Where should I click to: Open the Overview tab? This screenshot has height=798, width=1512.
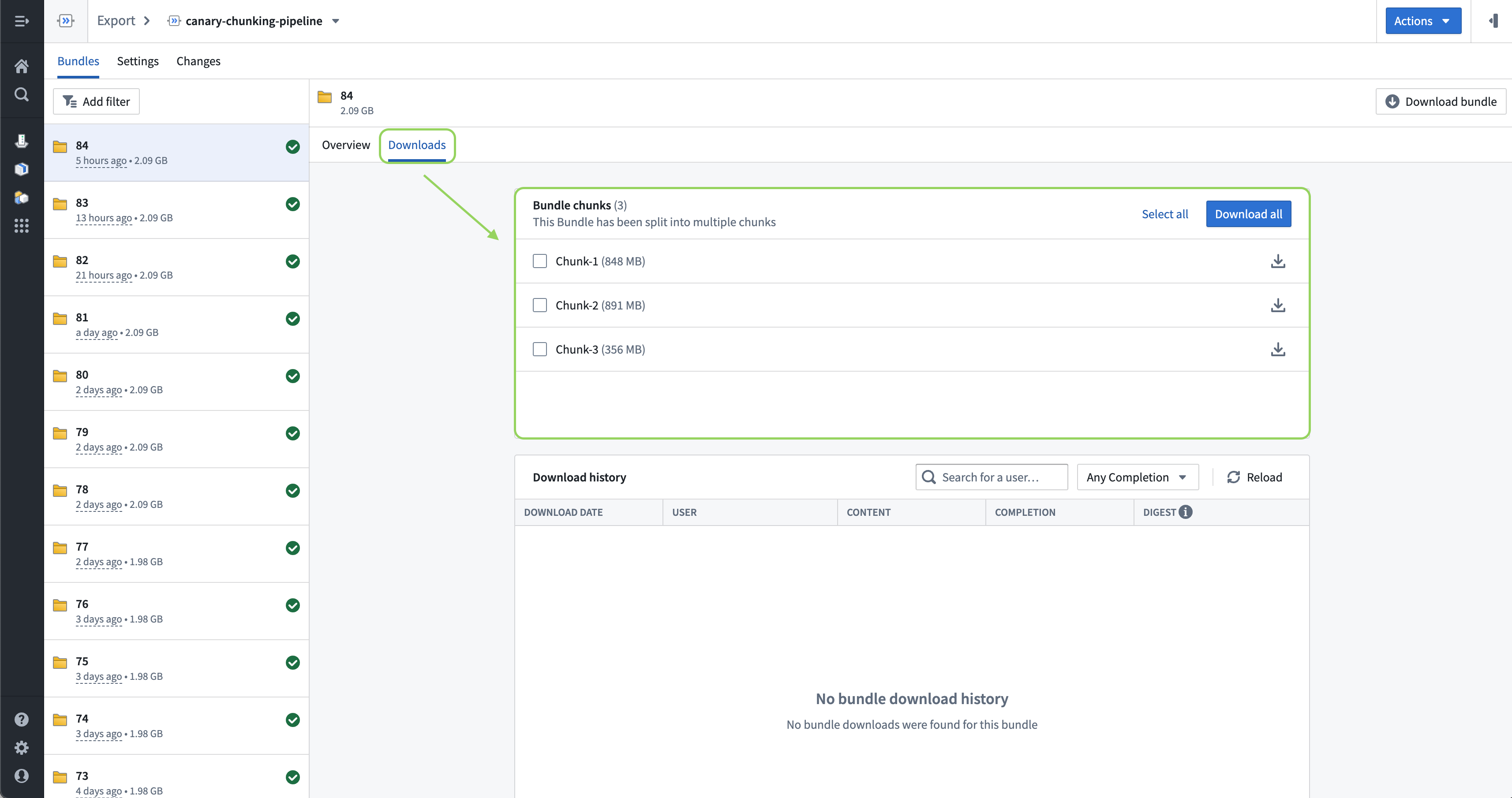click(346, 145)
